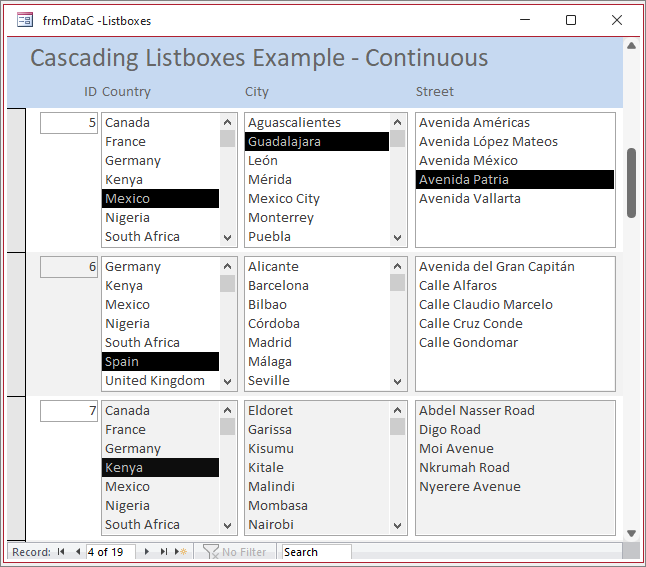Click the form's scroll down arrow
Image resolution: width=646 pixels, height=567 pixels.
(x=631, y=533)
